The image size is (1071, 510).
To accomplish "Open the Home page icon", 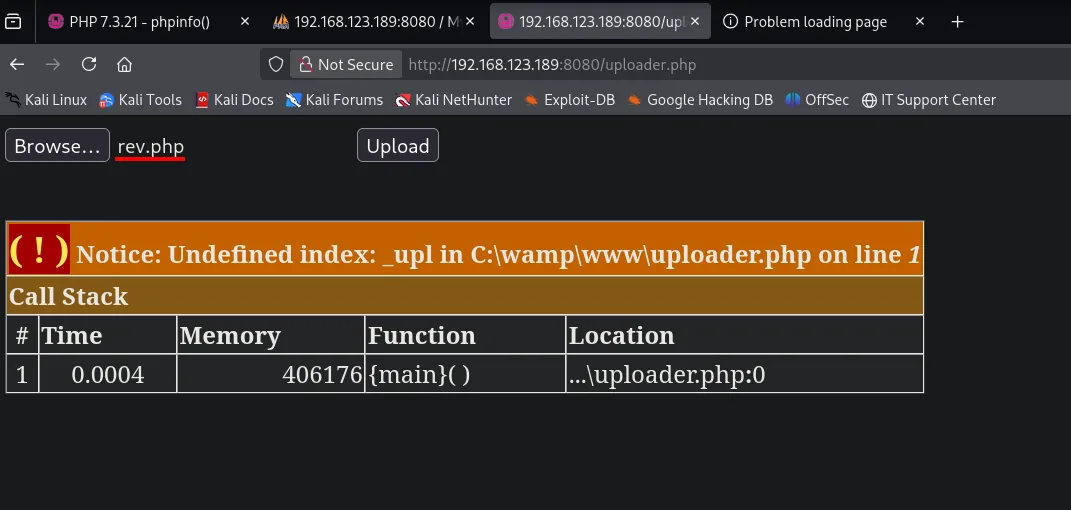I will pos(124,64).
